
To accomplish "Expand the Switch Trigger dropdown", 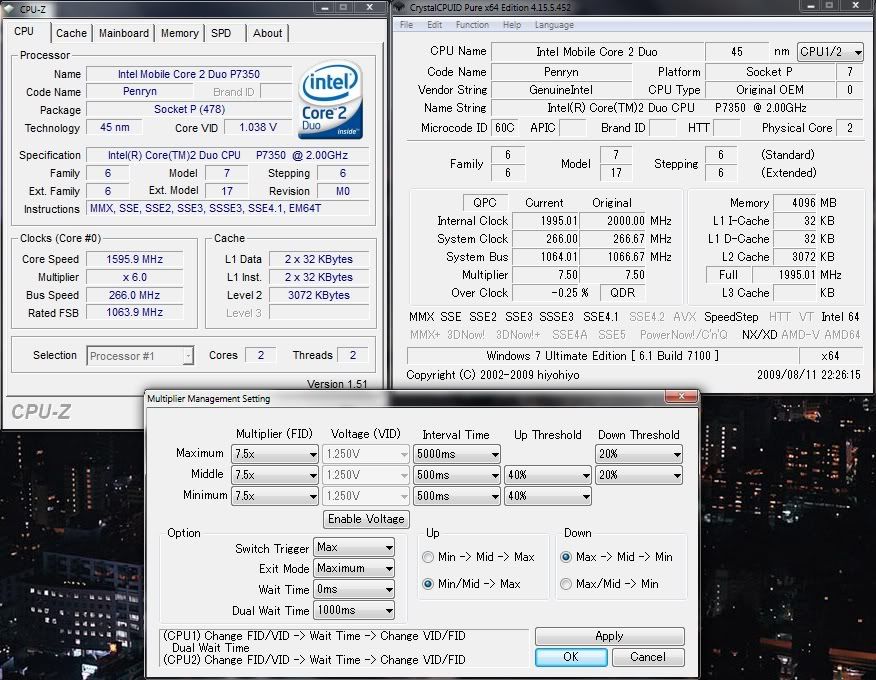I will (354, 548).
